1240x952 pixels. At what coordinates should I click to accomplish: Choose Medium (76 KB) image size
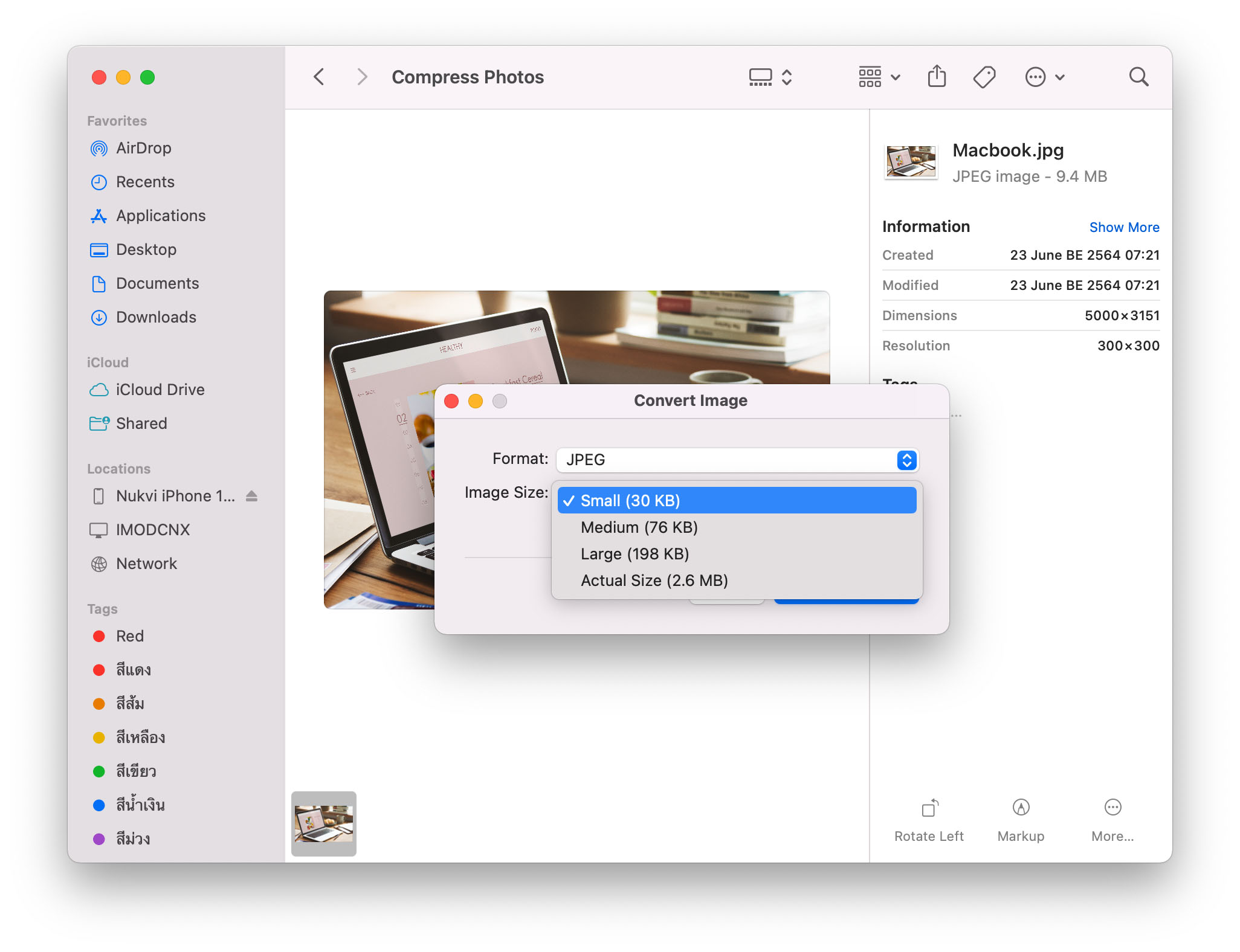[639, 527]
